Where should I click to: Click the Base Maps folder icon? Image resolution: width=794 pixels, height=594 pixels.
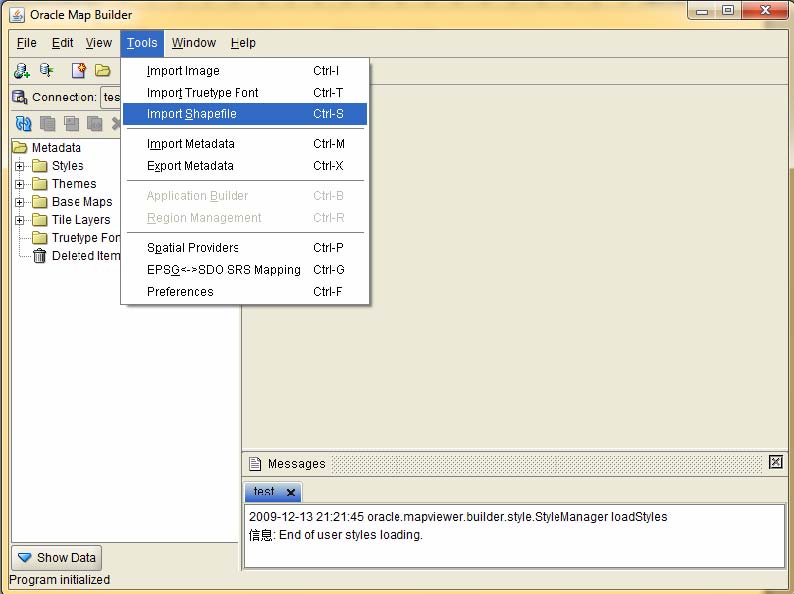coord(39,202)
